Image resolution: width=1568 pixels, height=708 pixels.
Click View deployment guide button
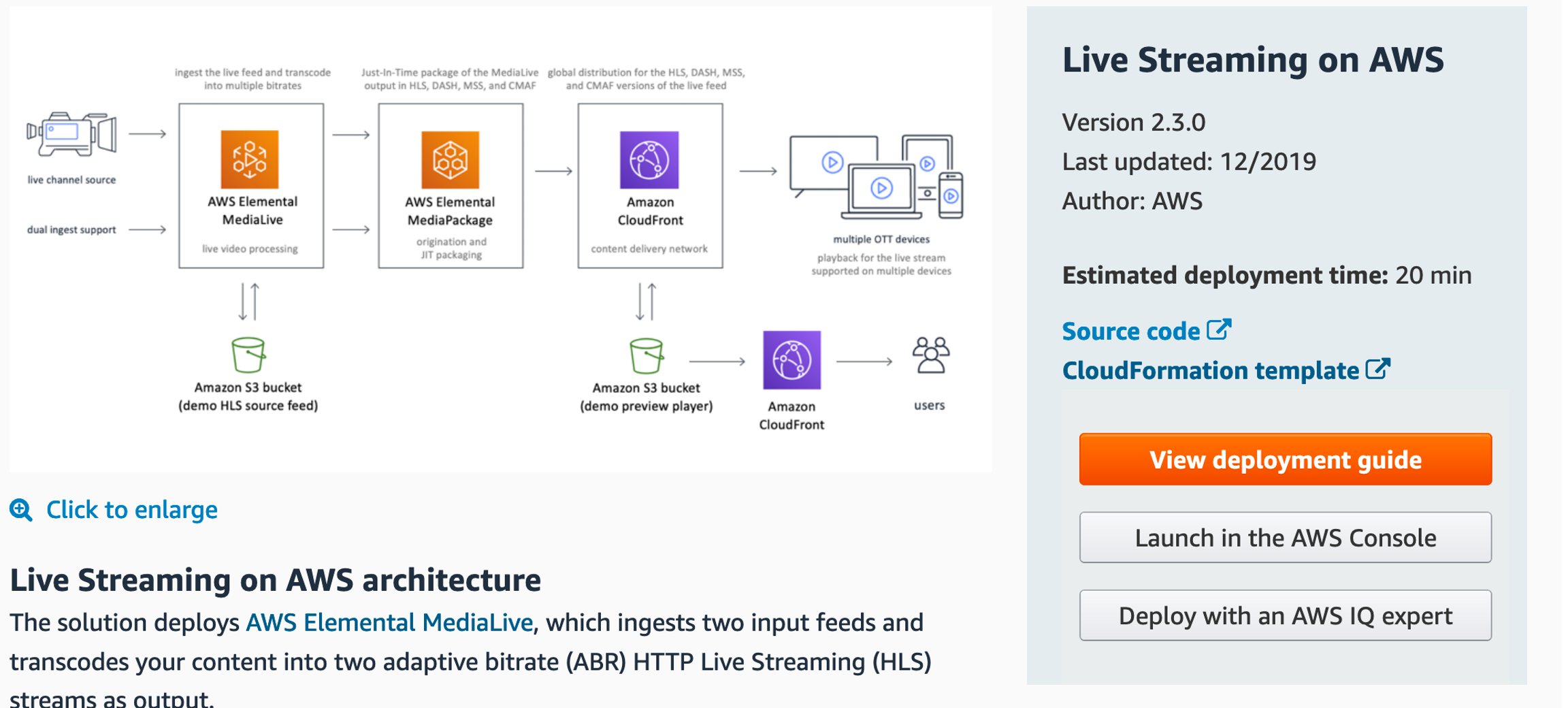pyautogui.click(x=1285, y=460)
